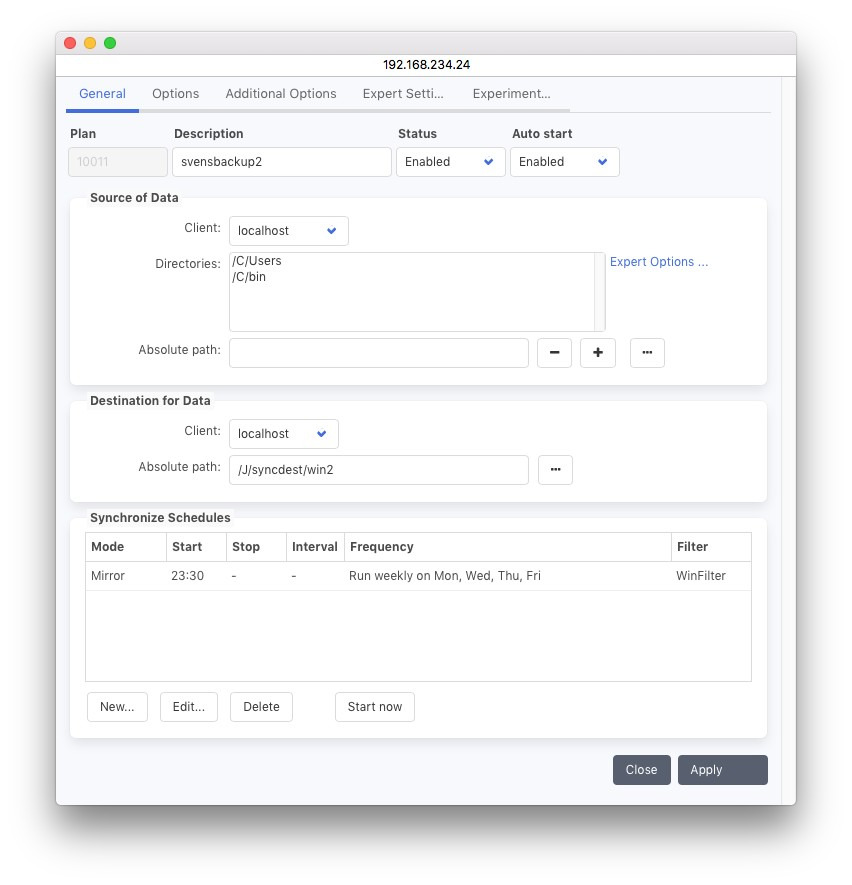
Task: Open the destination Client dropdown
Action: click(283, 434)
